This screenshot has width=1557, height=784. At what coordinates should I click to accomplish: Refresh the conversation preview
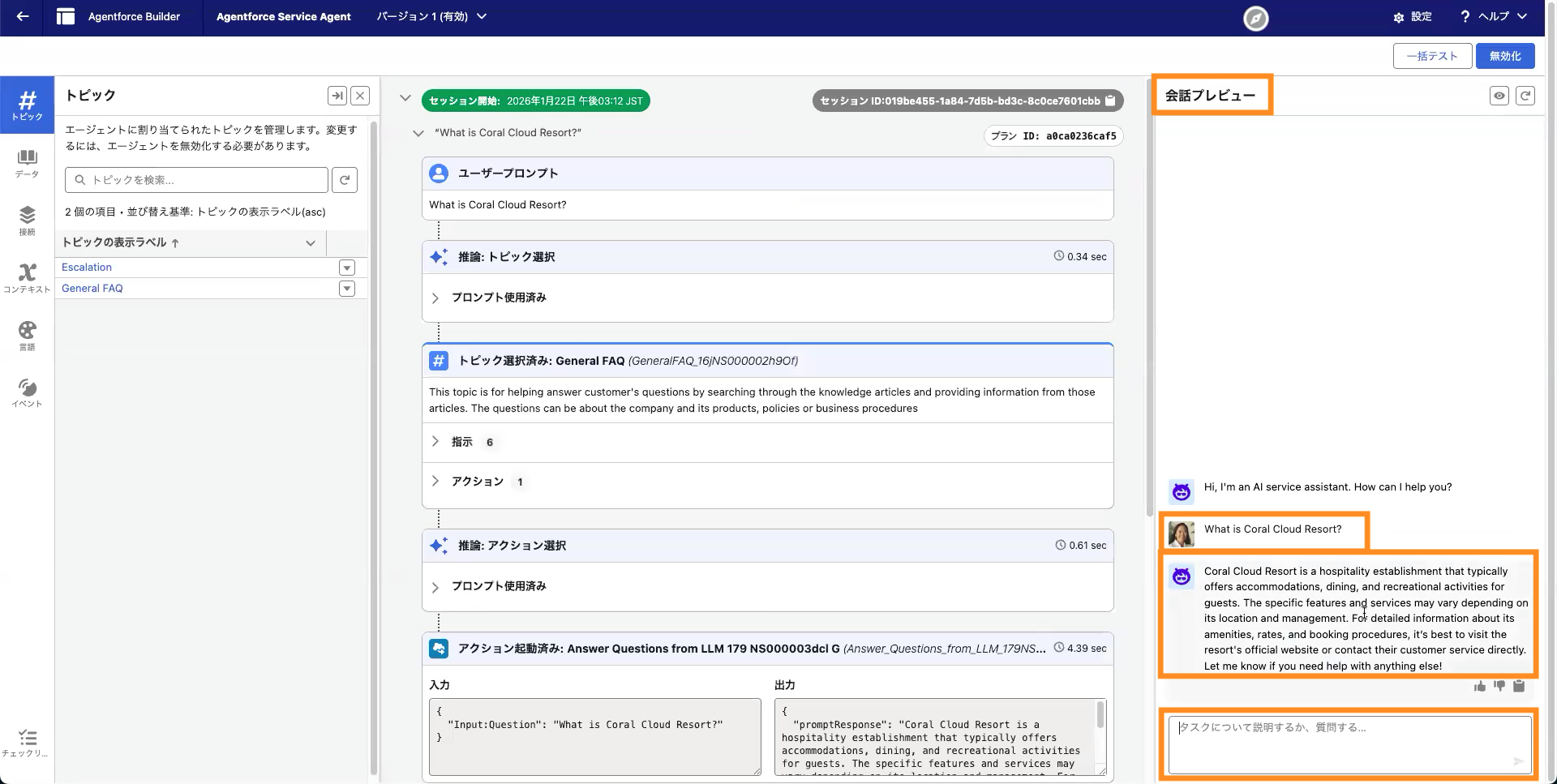pos(1525,96)
